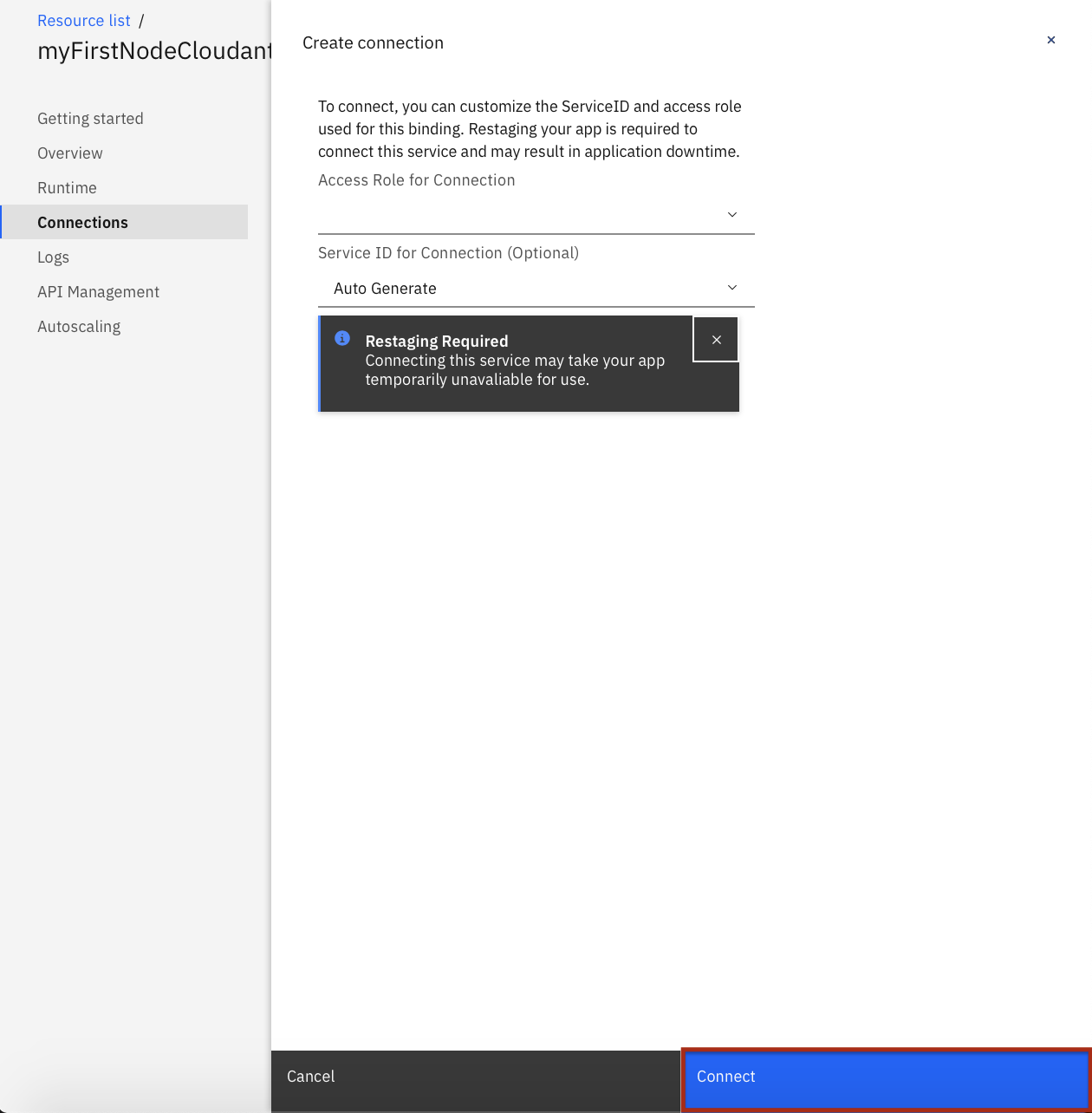Screen dimensions: 1092x1113
Task: Click the myFirstNodeCloudant app name
Action: pyautogui.click(x=154, y=51)
